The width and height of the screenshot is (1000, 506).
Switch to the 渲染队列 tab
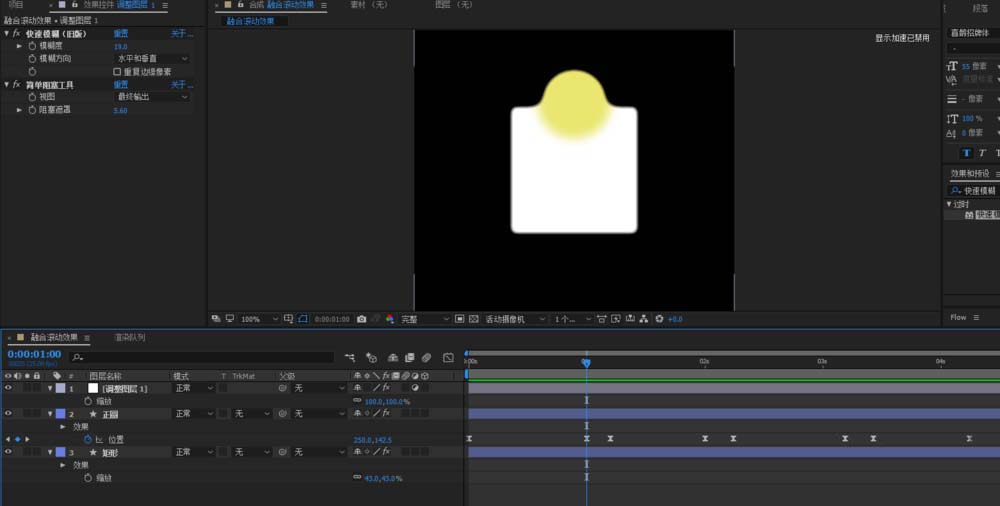coord(129,338)
